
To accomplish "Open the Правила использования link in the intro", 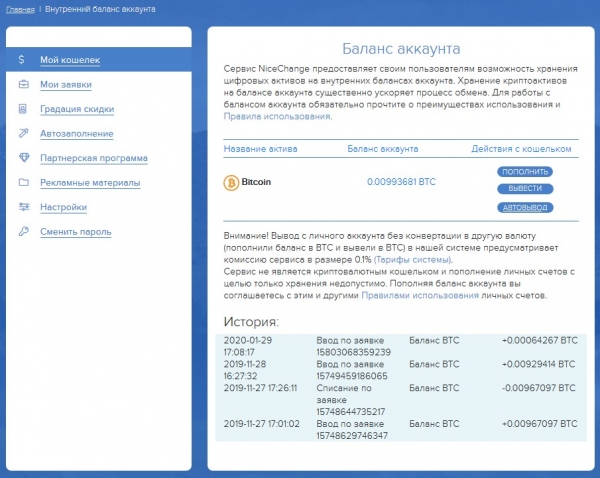I will (278, 116).
